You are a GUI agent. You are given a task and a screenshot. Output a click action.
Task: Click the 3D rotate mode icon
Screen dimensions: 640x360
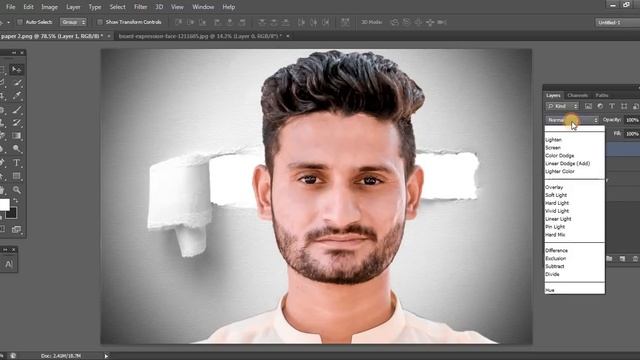pyautogui.click(x=395, y=22)
